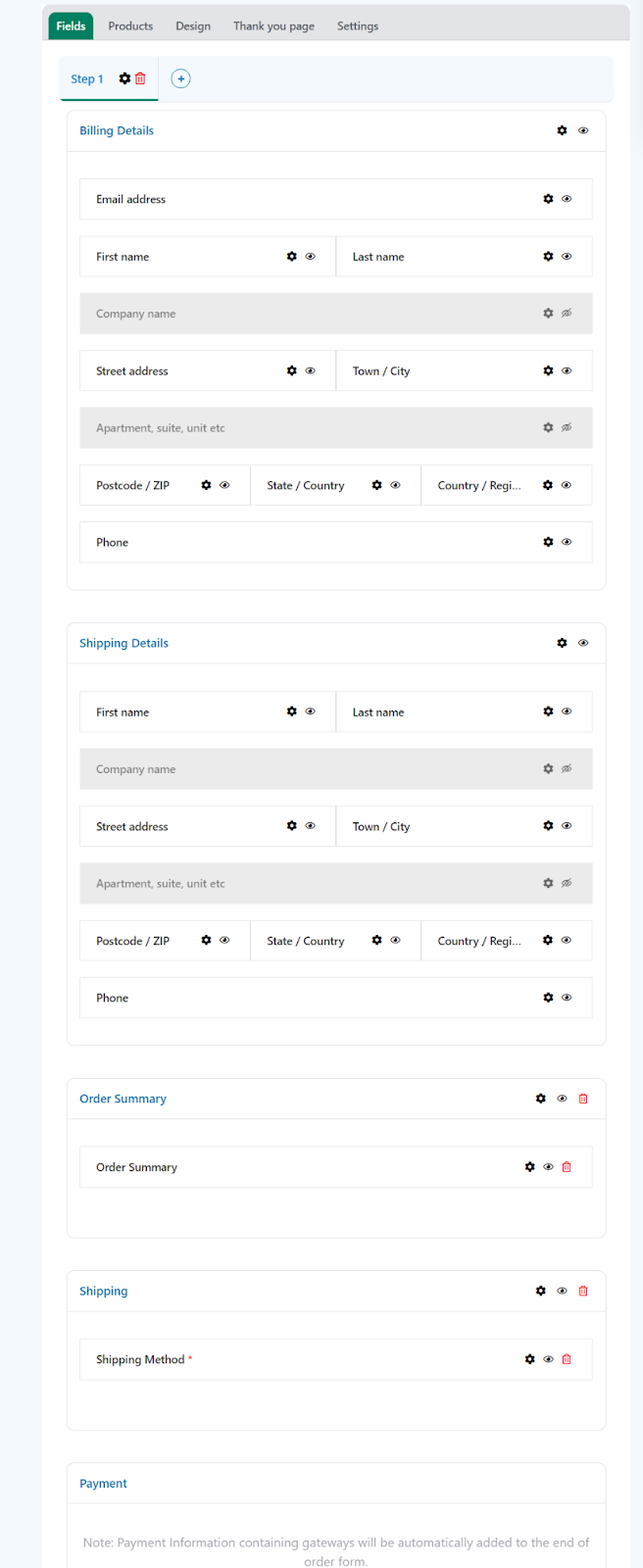The height and width of the screenshot is (1568, 643).
Task: Open Shipping Details section settings gear
Action: click(x=562, y=643)
